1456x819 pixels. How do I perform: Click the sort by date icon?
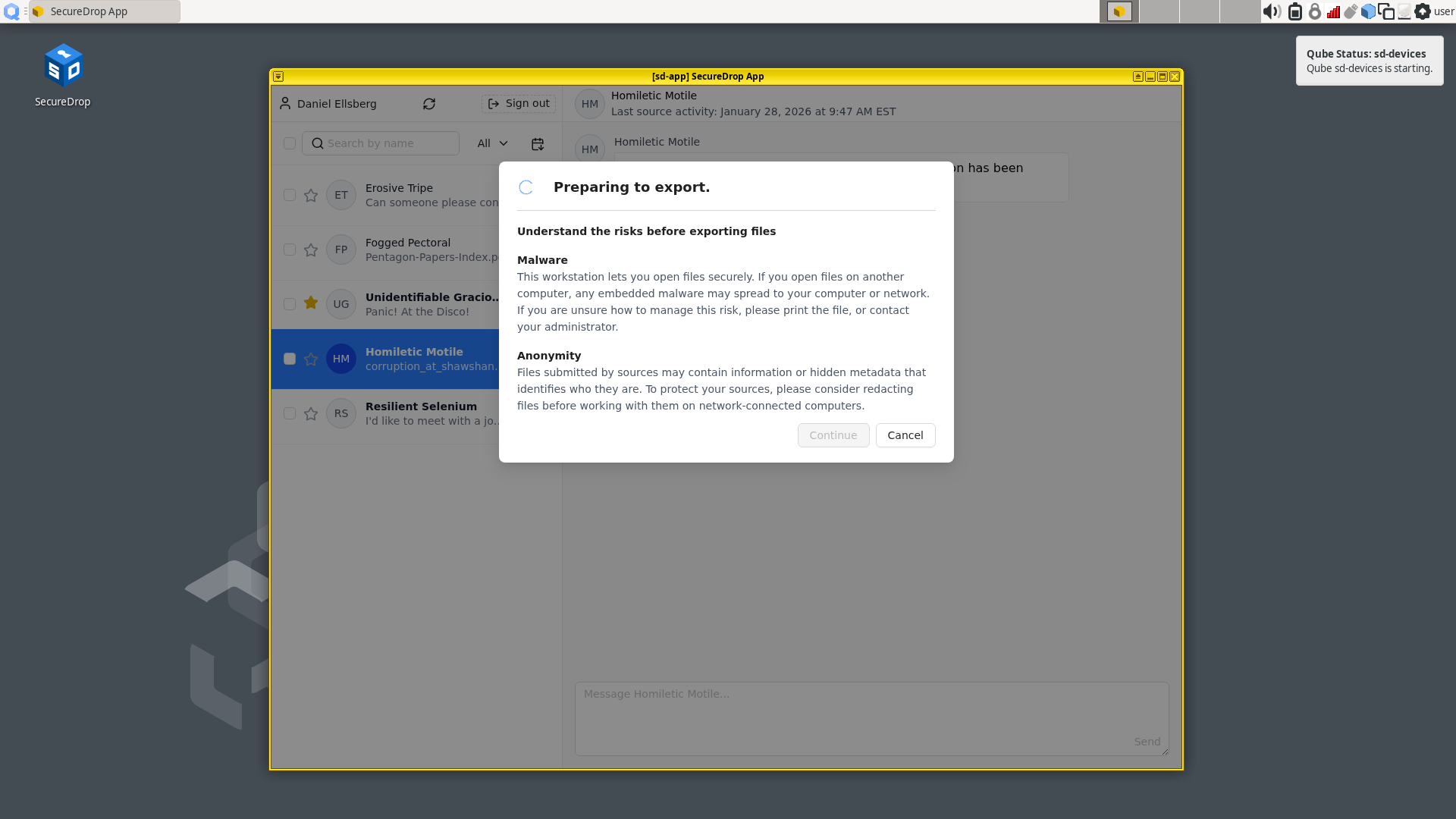pos(538,144)
